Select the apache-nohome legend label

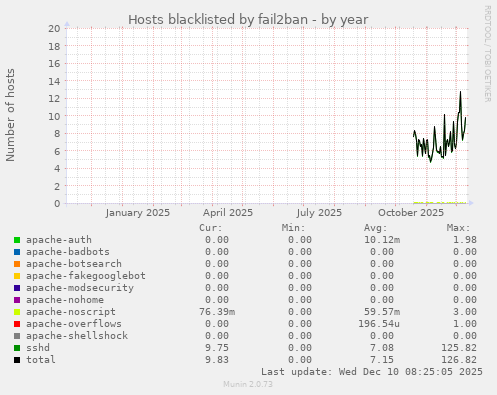click(x=65, y=300)
